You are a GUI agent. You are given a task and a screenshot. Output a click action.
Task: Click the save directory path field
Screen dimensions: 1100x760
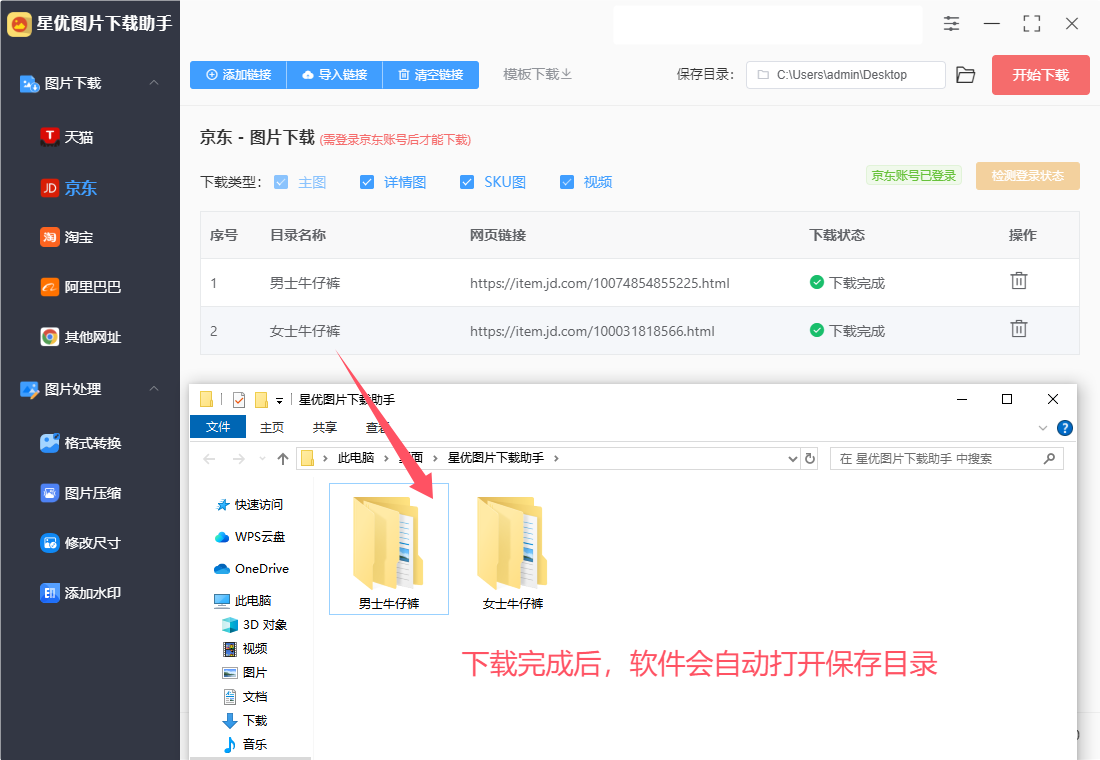point(845,75)
